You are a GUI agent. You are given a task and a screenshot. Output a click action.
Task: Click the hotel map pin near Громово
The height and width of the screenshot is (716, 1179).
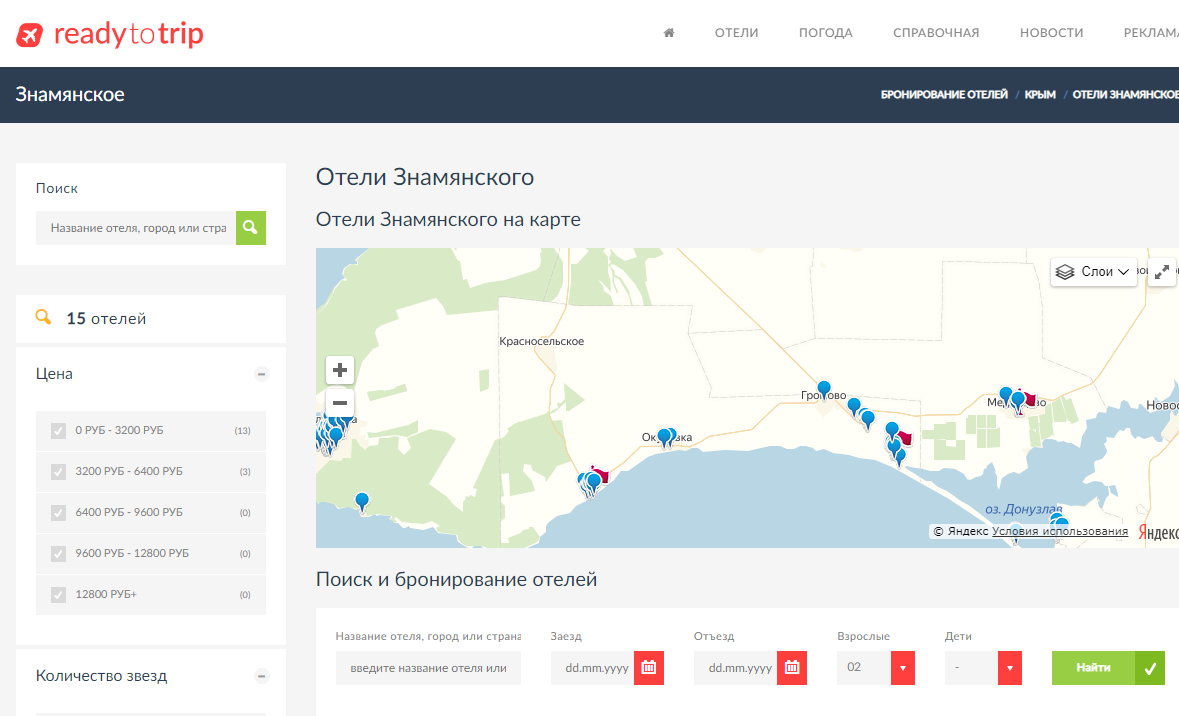tap(824, 389)
